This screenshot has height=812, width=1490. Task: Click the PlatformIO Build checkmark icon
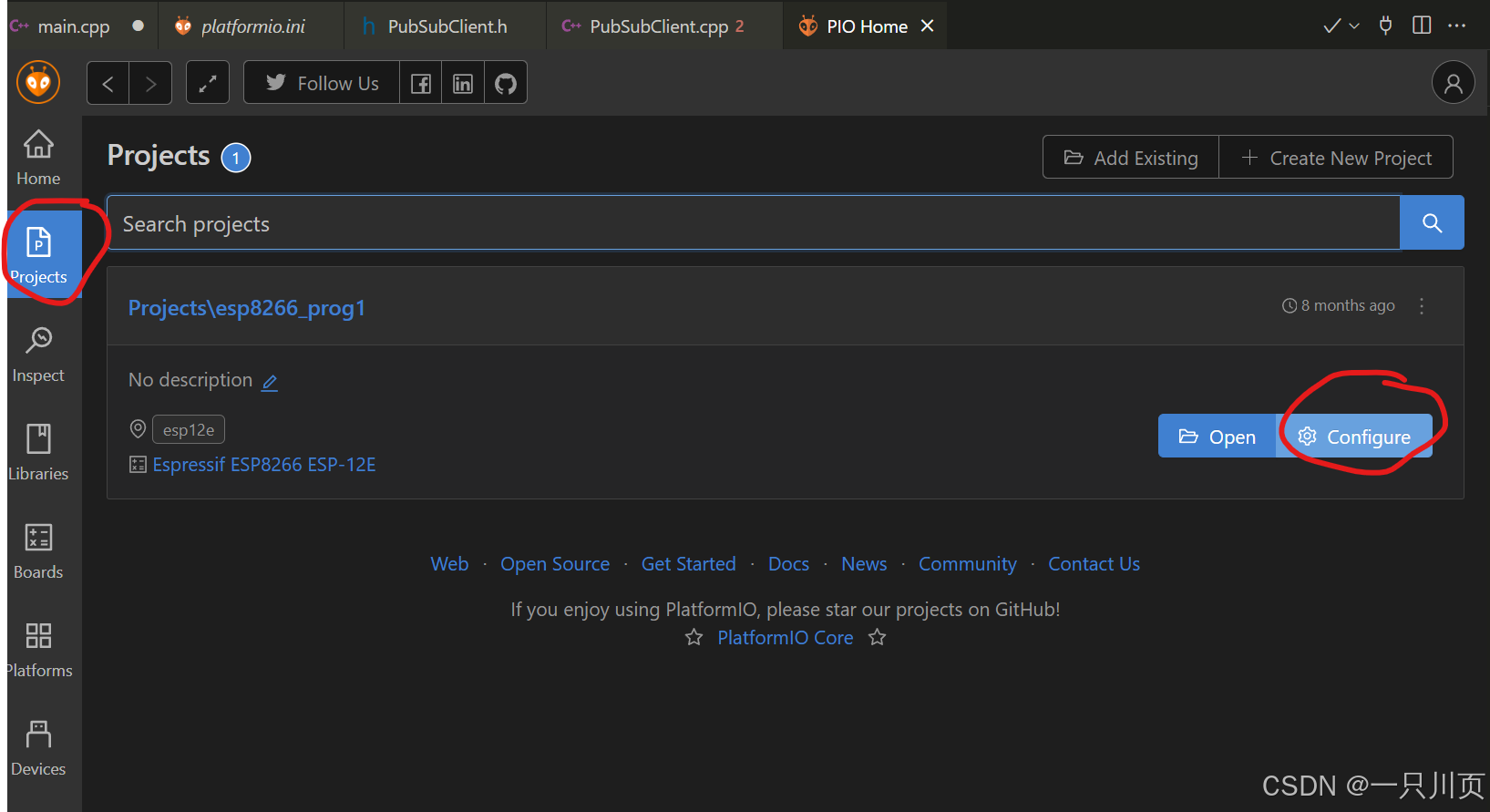coord(1331,26)
